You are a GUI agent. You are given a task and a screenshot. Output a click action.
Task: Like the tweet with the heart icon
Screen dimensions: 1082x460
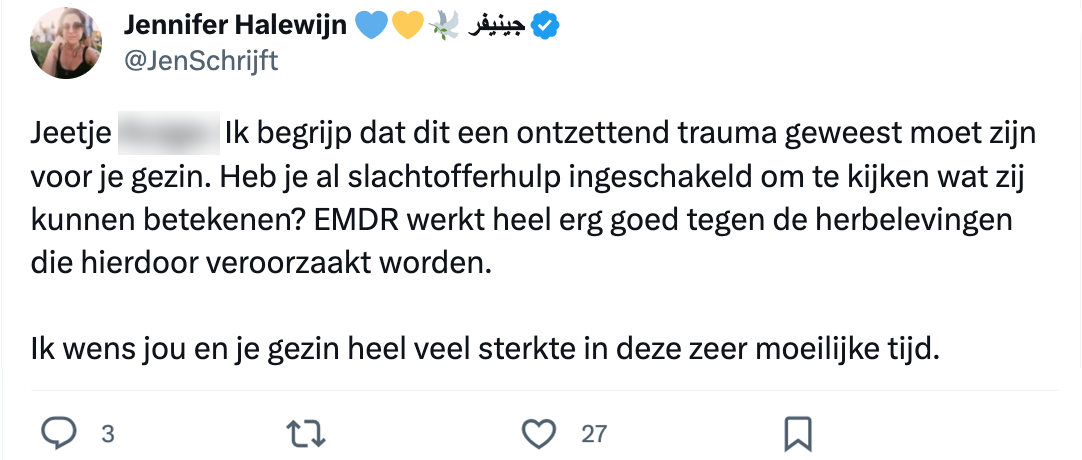(x=540, y=433)
